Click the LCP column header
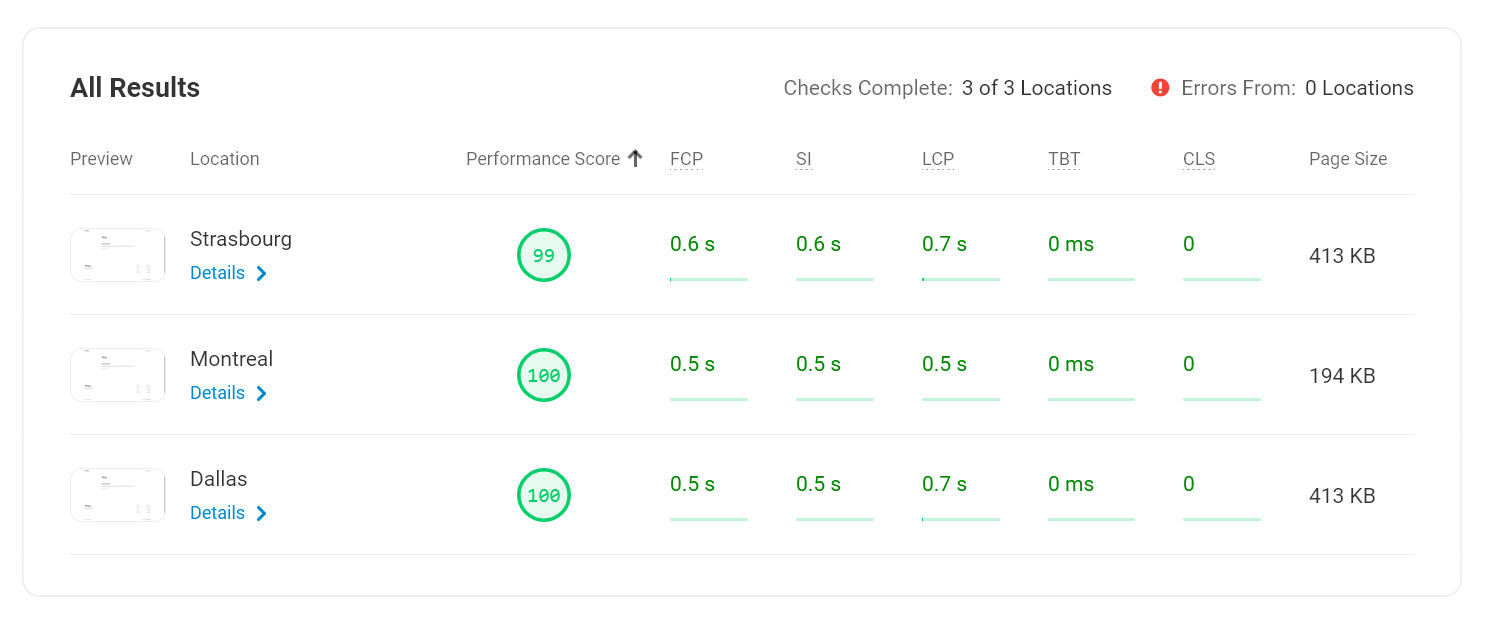The image size is (1509, 641). [938, 159]
